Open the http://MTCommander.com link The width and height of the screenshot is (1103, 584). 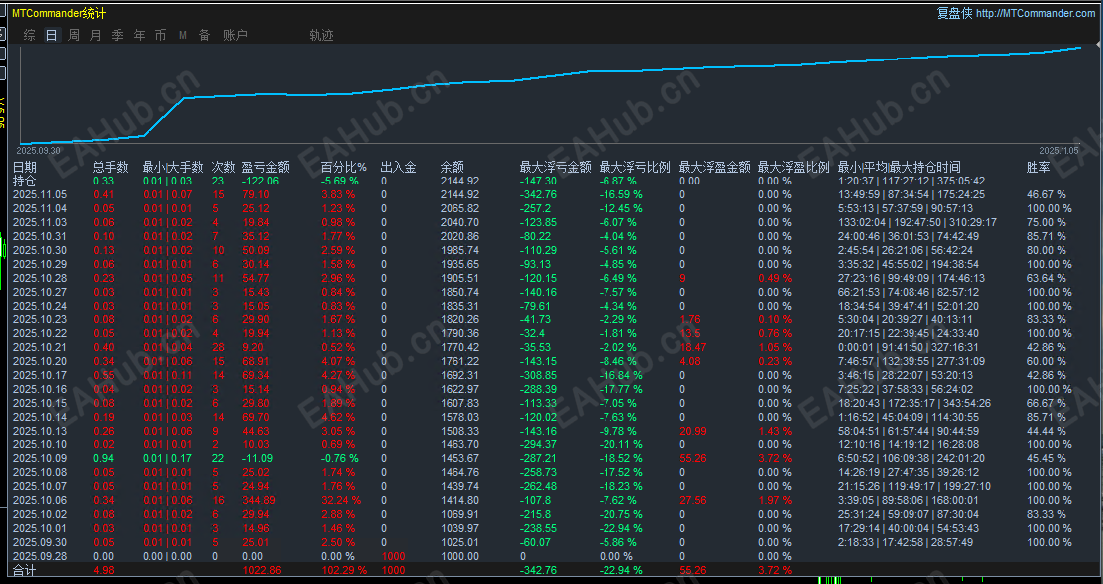tap(1035, 13)
